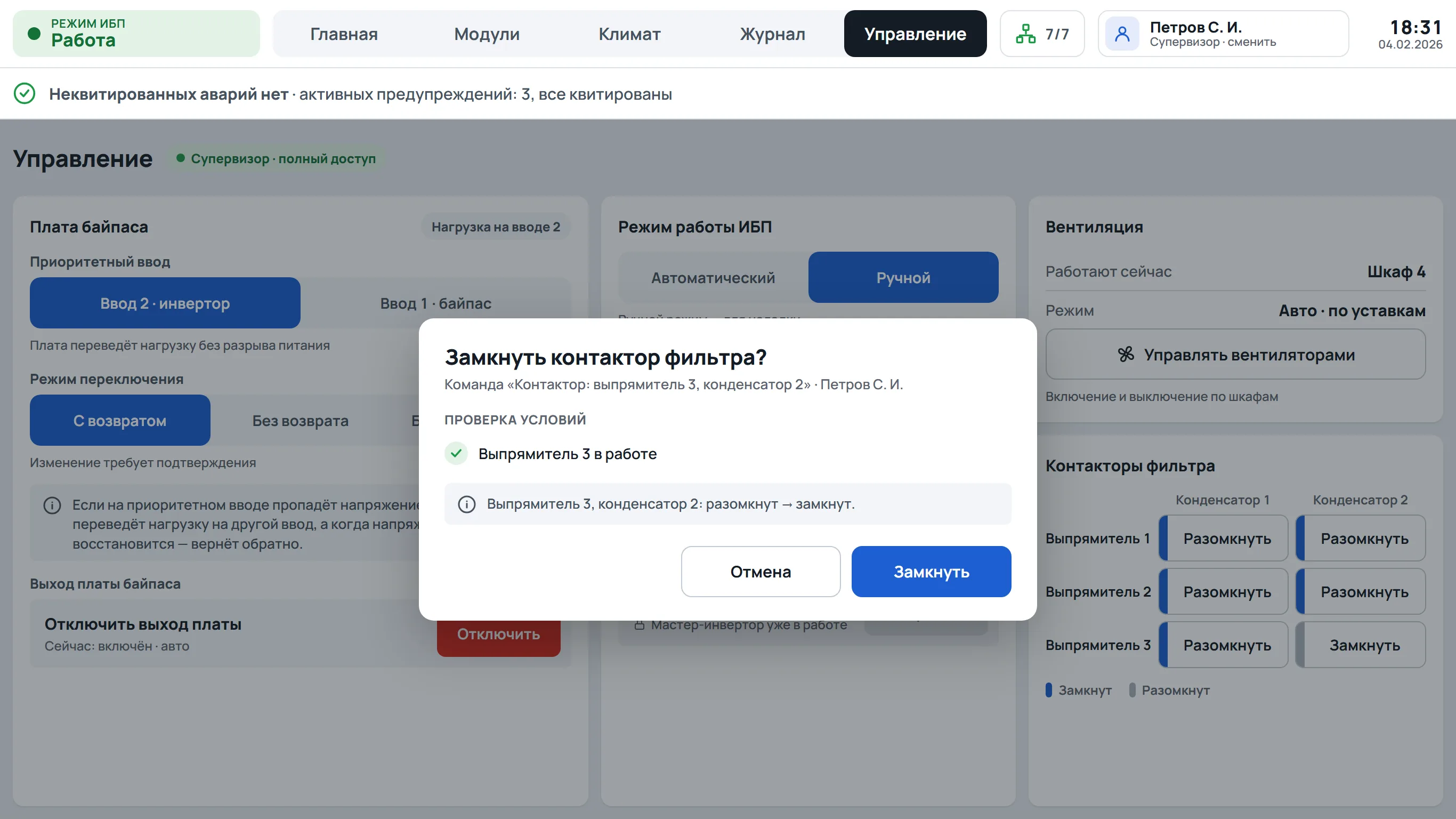Click the info icon in the dialog note
The image size is (1456, 819).
[466, 504]
